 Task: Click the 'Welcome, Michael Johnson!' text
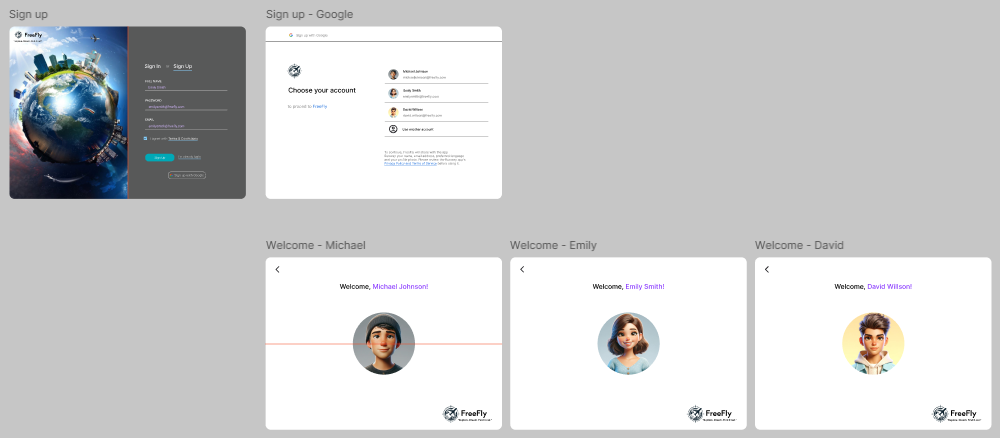(x=384, y=287)
